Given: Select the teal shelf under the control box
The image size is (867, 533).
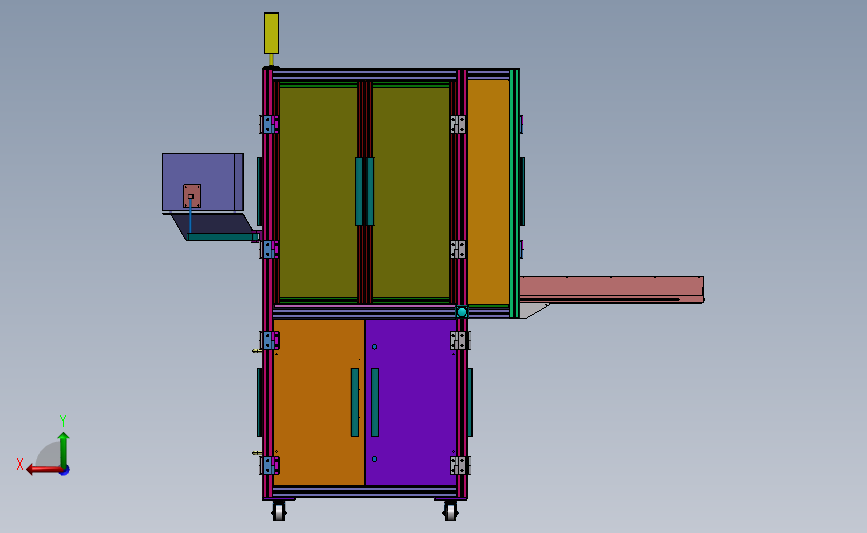Looking at the screenshot, I should coord(222,237).
